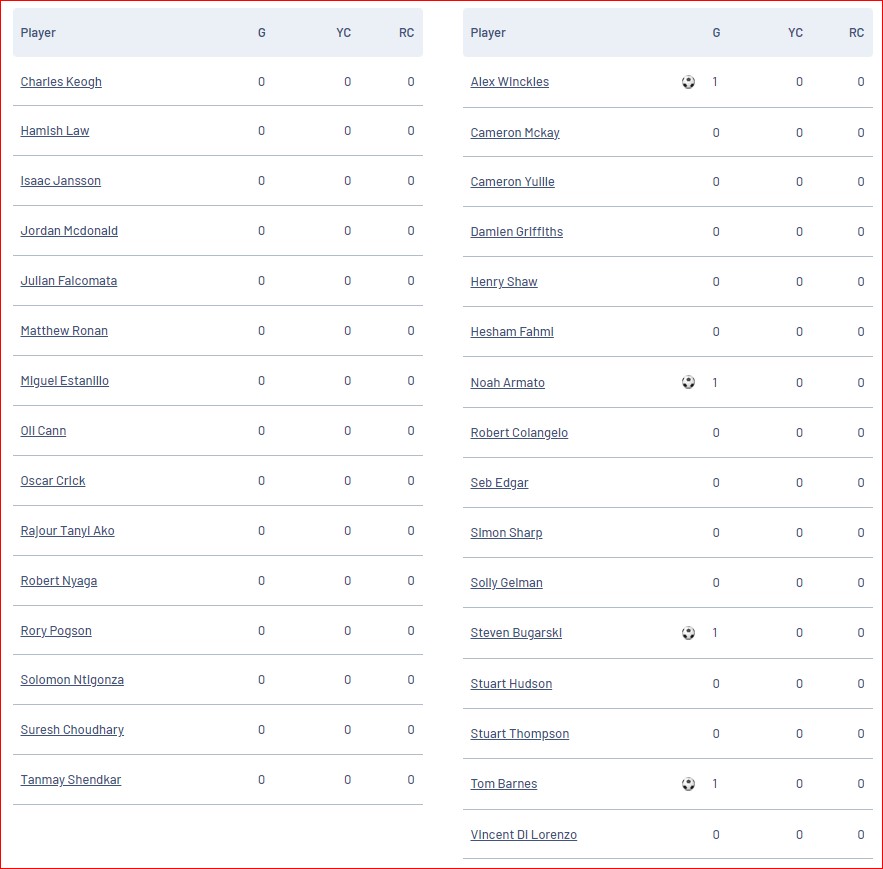This screenshot has width=883, height=869.
Task: Click the soccer ball icon for Tom Barnes
Action: (688, 784)
